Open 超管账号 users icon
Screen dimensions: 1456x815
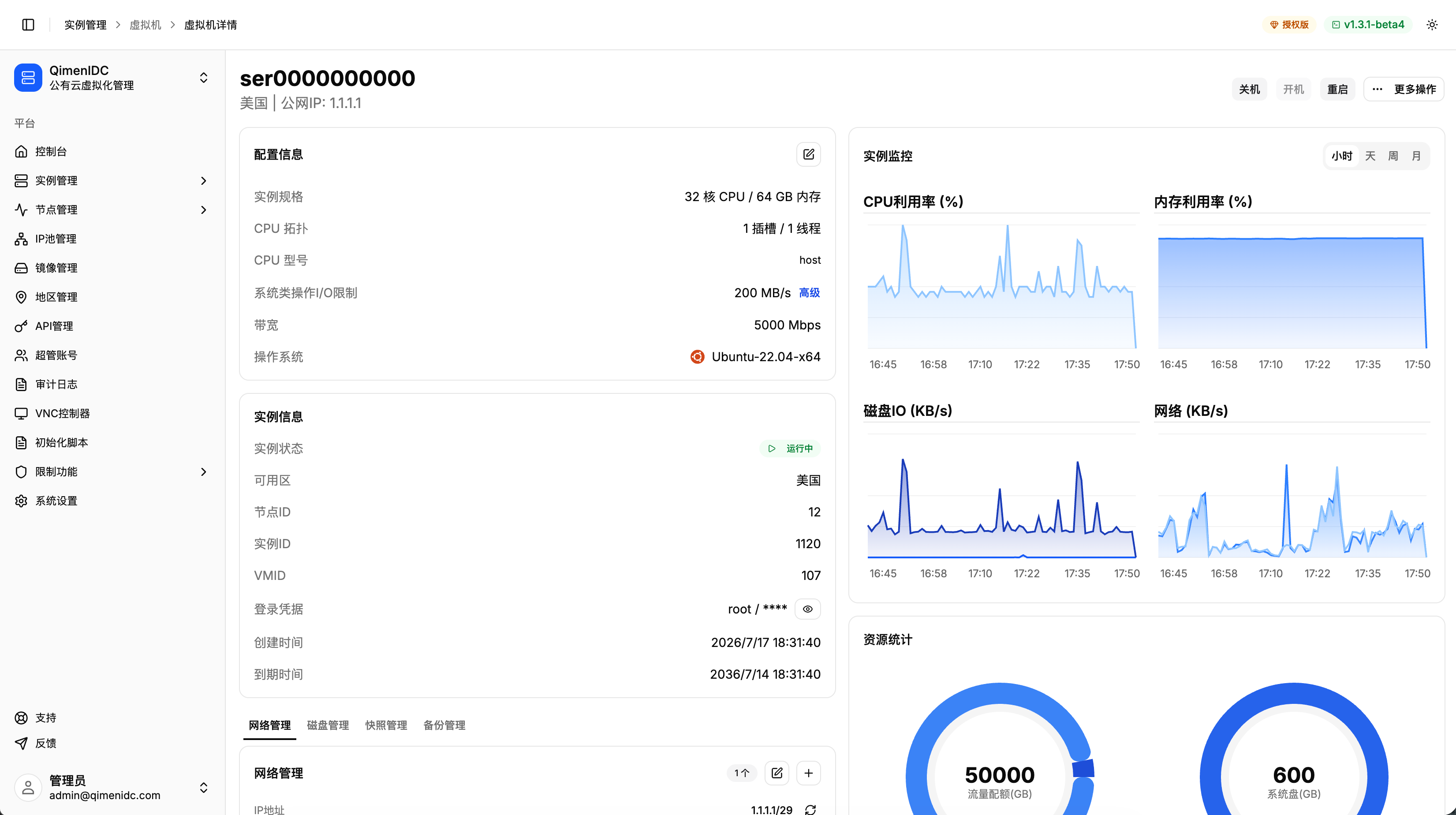pos(21,355)
